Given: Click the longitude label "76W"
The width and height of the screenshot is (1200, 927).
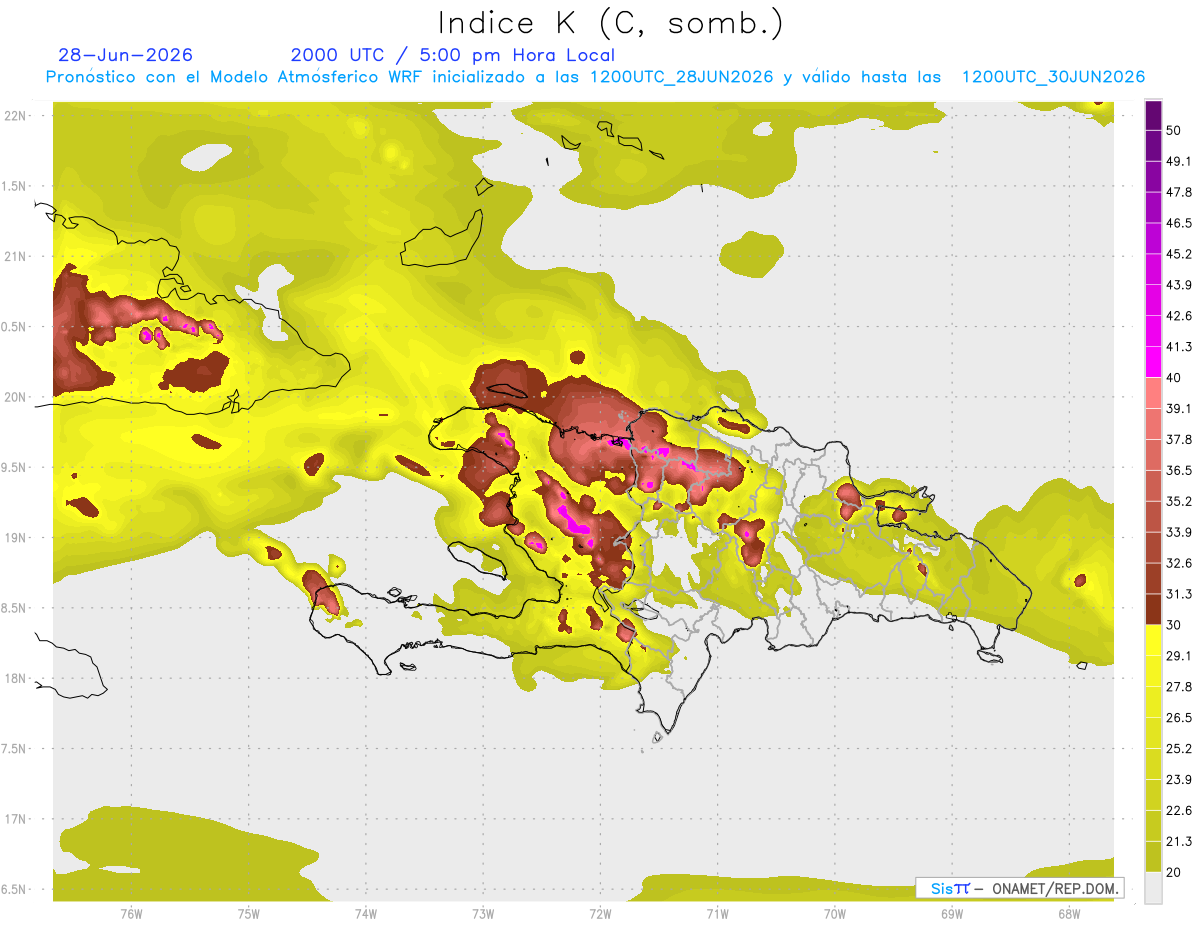Looking at the screenshot, I should tap(131, 914).
